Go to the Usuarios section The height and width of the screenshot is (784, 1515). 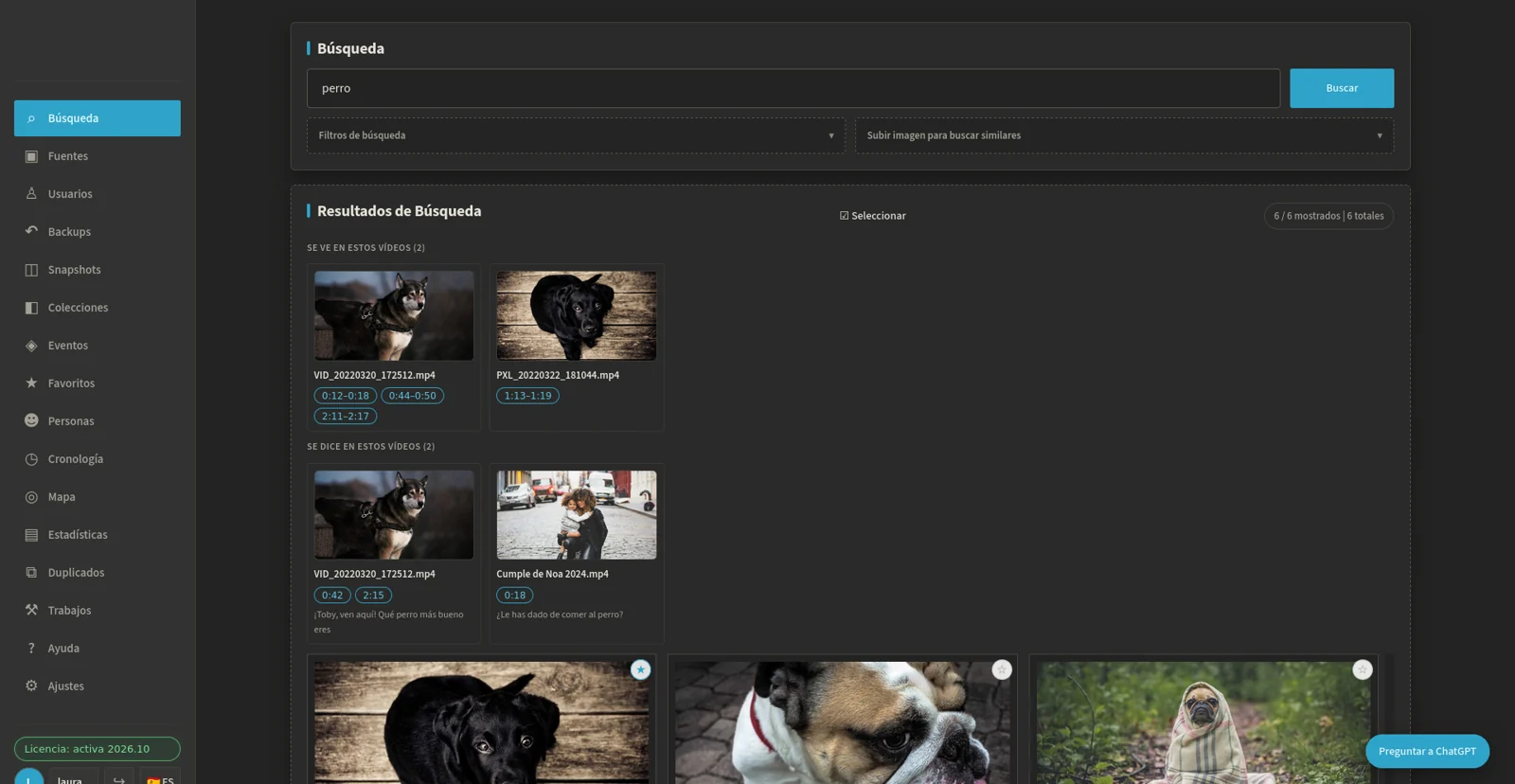(x=97, y=194)
